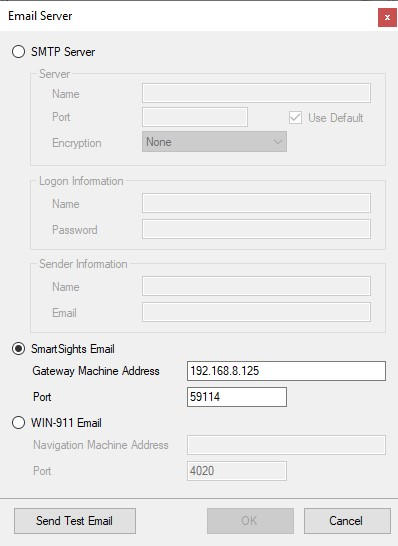The image size is (398, 546).
Task: Click the Gateway Machine Address label
Action: point(96,371)
